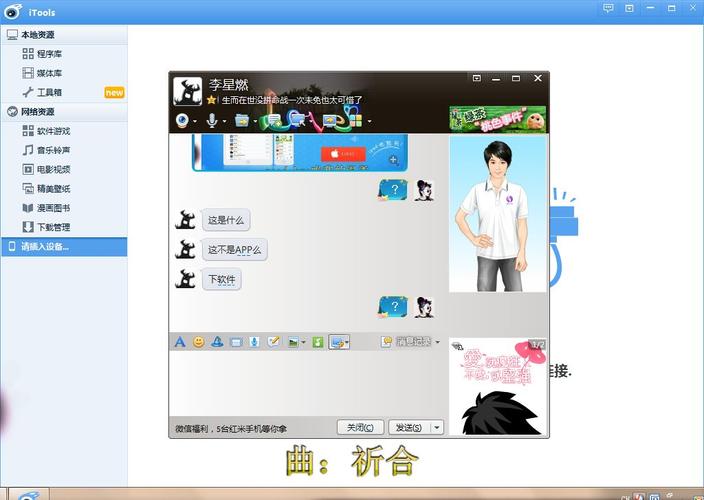Start a video call with webcam icon
The image size is (704, 500).
[x=182, y=120]
